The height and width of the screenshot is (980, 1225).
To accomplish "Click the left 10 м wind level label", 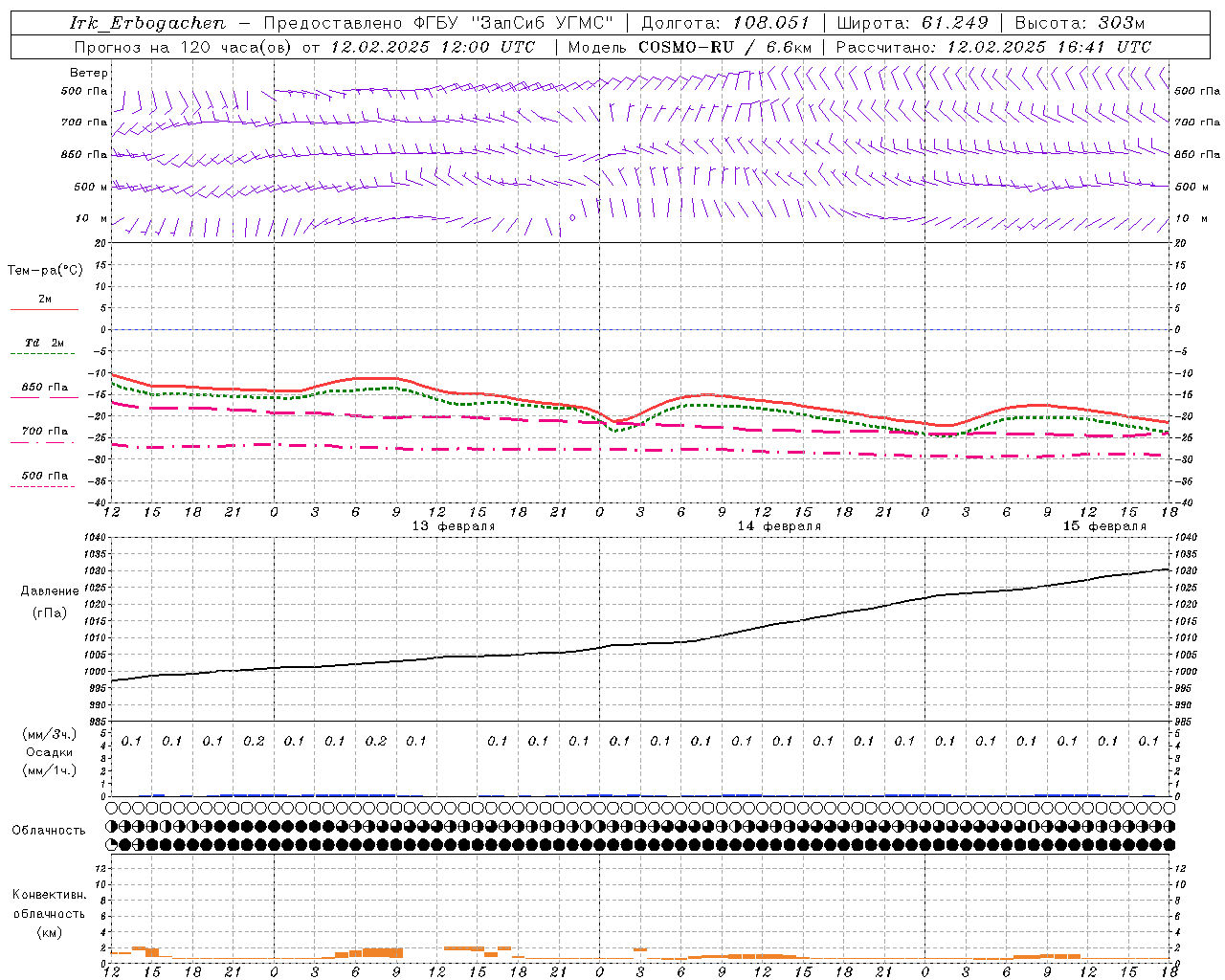I will pyautogui.click(x=92, y=219).
